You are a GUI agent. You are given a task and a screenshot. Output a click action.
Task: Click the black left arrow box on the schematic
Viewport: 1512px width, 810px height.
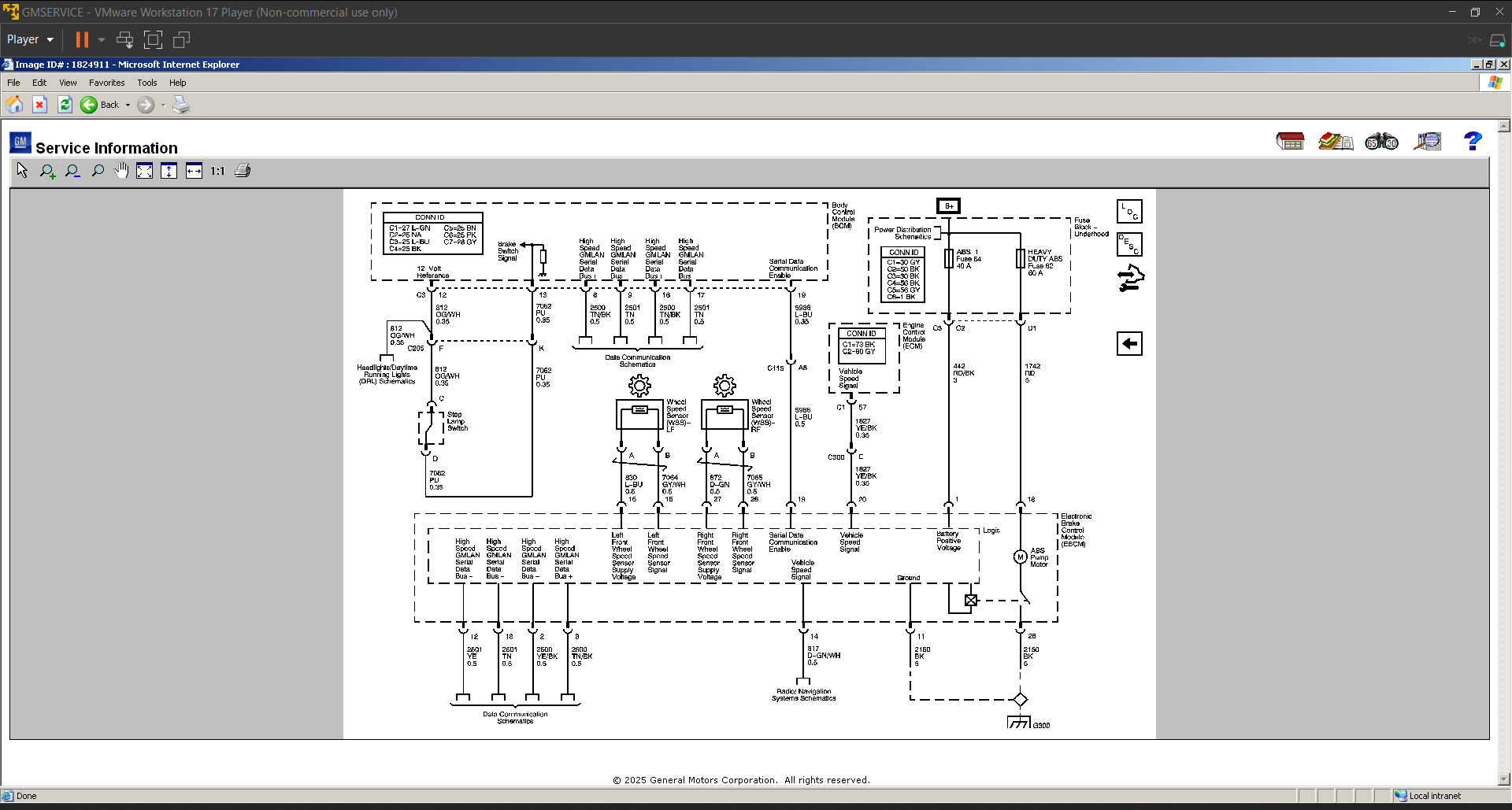(1129, 343)
